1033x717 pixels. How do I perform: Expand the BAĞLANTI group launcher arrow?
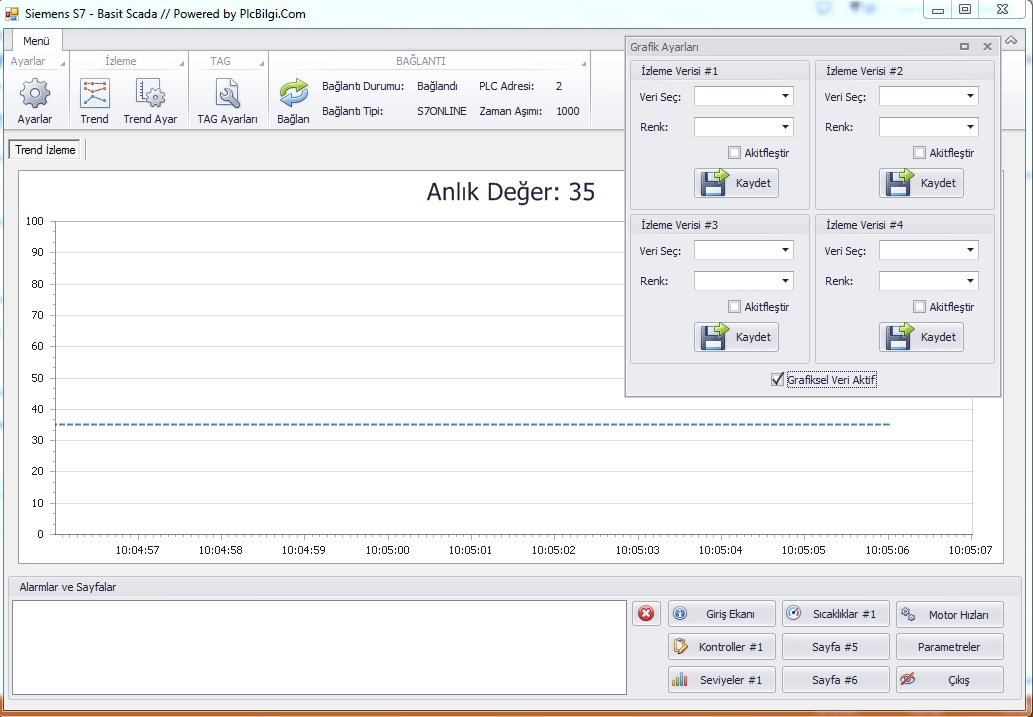(x=583, y=63)
